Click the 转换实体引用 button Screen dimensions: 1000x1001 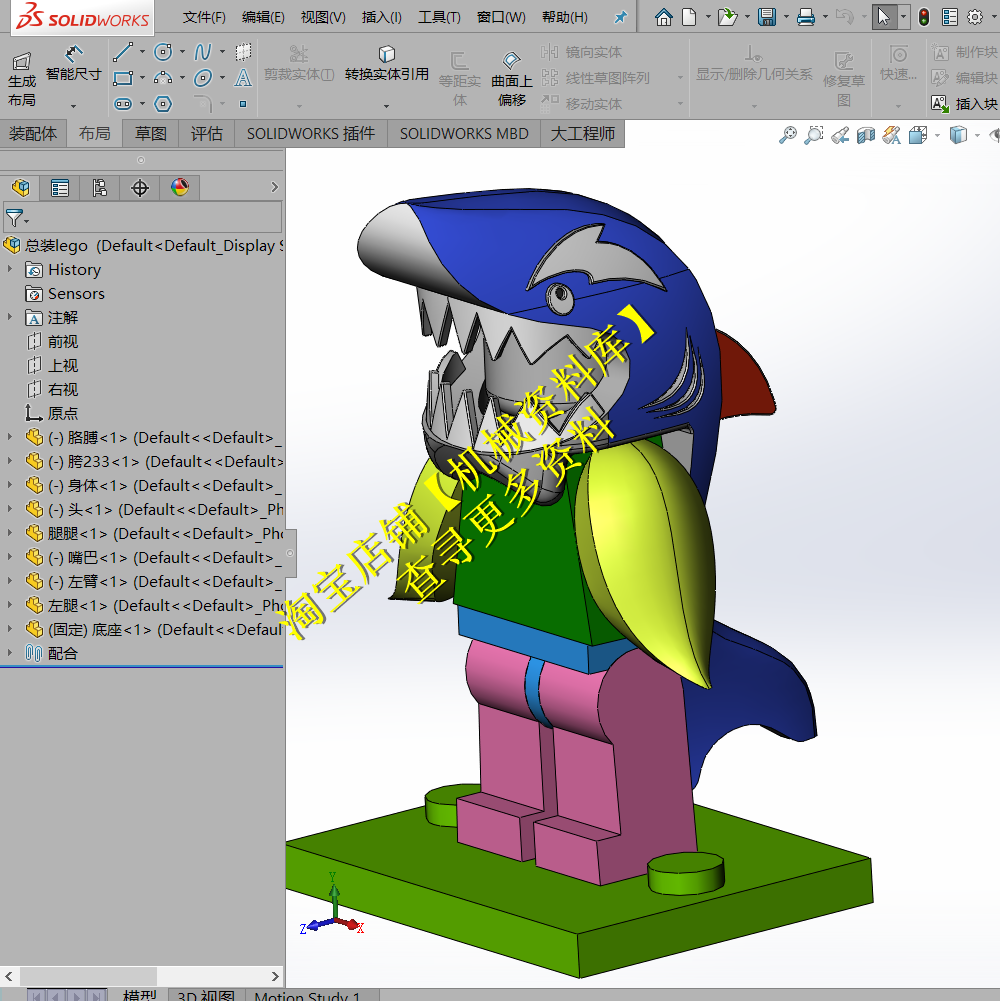tap(387, 63)
